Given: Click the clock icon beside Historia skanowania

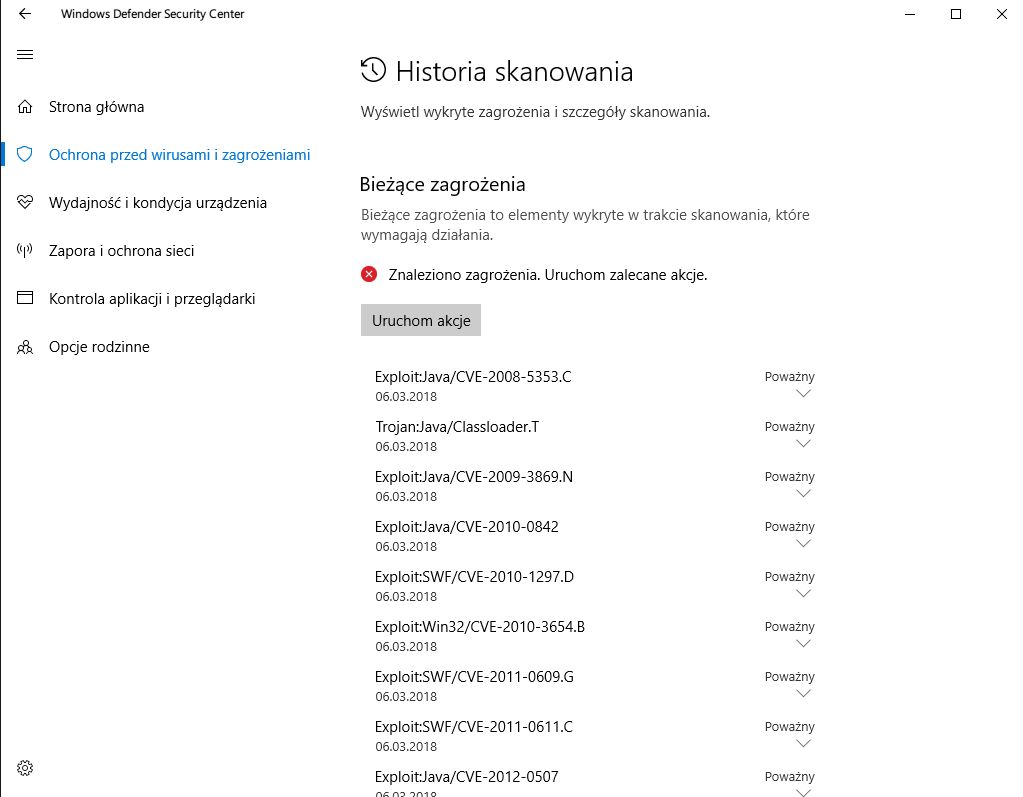Looking at the screenshot, I should click(372, 70).
